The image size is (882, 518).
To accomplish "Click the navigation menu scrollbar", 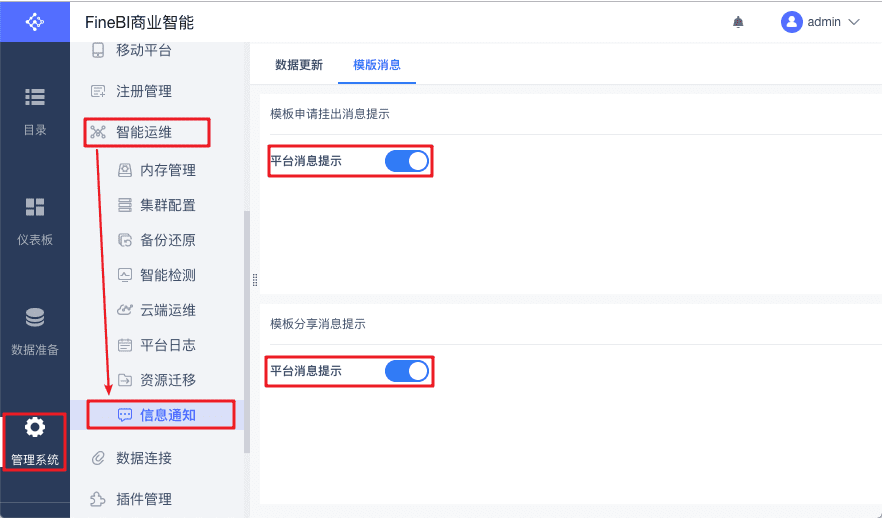I will 246,330.
